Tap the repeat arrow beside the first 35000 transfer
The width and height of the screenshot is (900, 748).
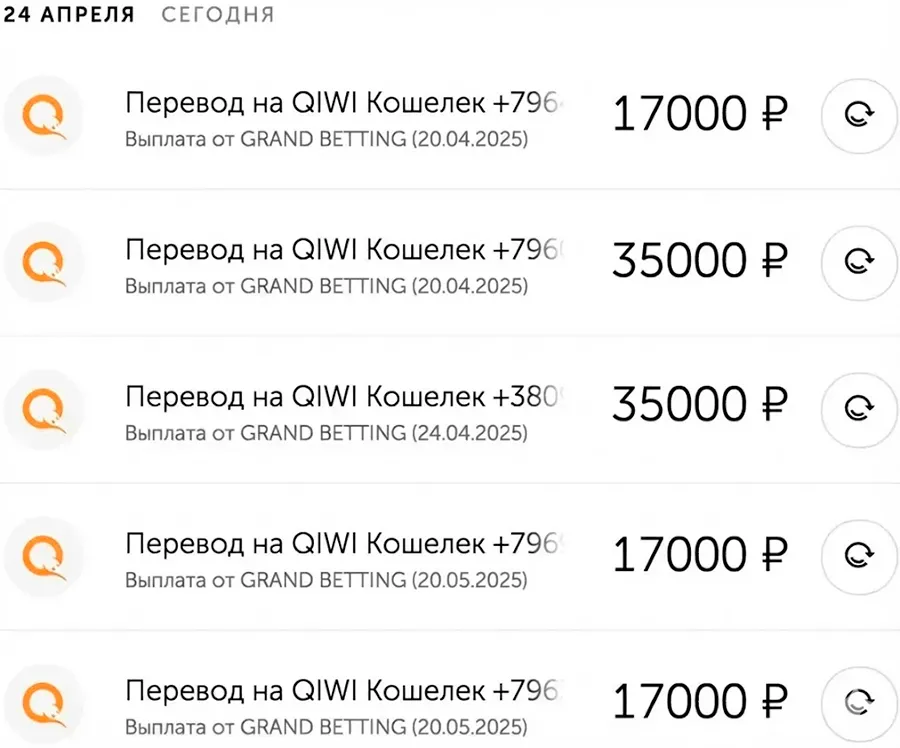point(858,263)
